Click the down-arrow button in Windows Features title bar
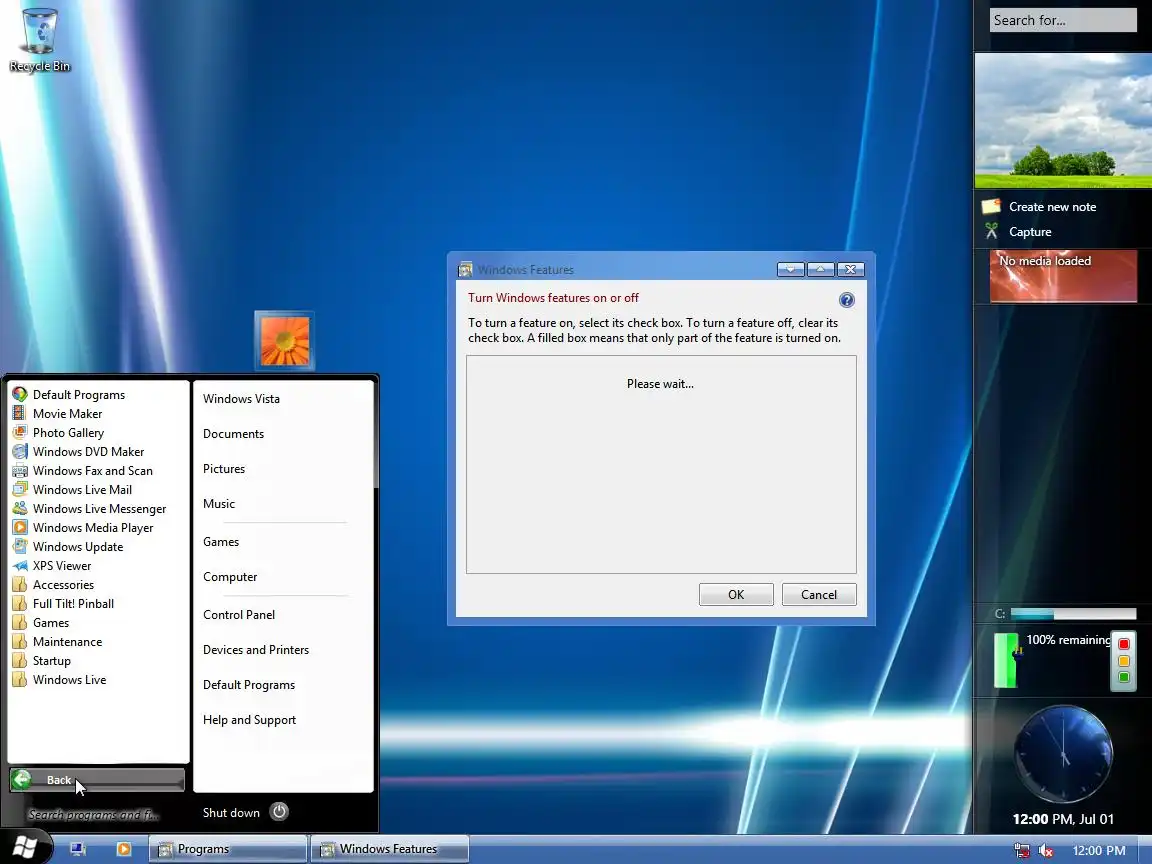Image resolution: width=1152 pixels, height=864 pixels. pos(791,270)
